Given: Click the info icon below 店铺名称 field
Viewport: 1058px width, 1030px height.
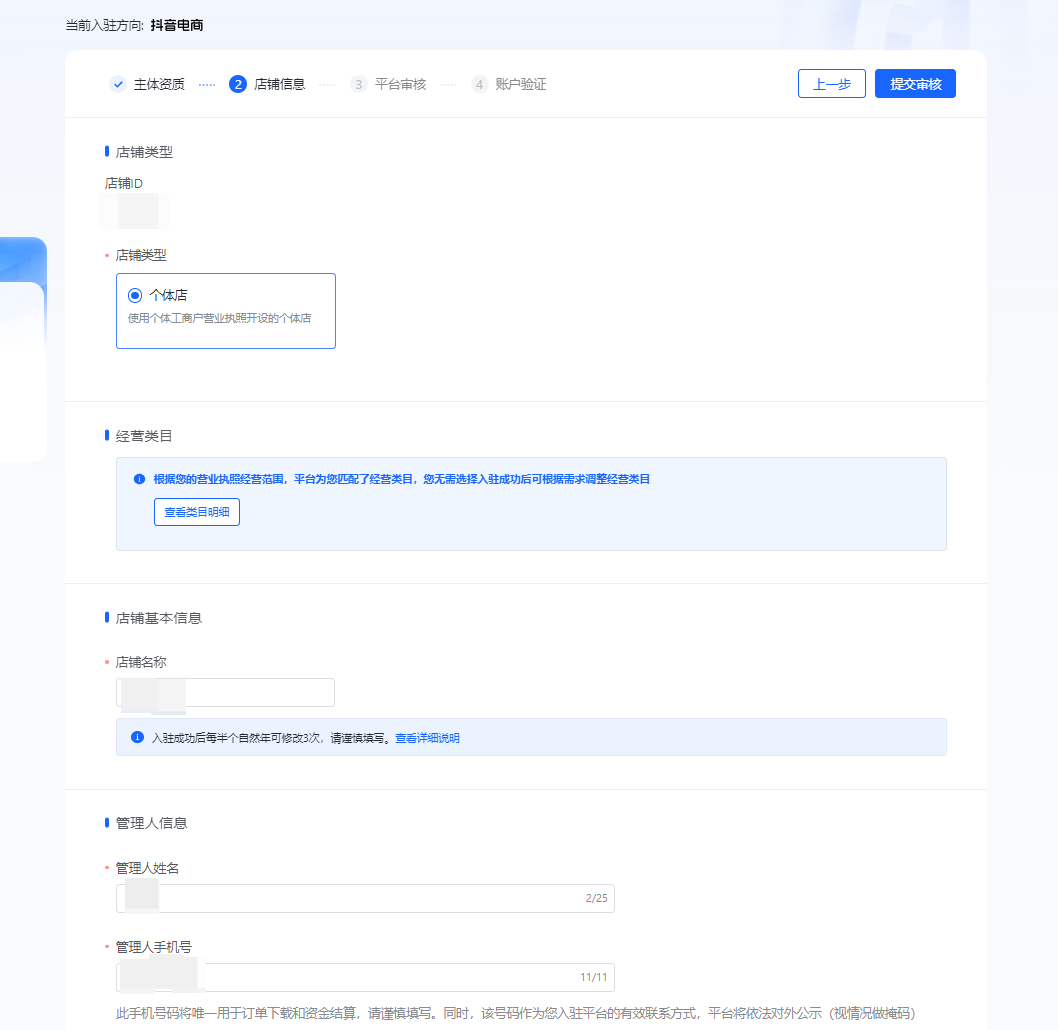Looking at the screenshot, I should click(x=138, y=738).
